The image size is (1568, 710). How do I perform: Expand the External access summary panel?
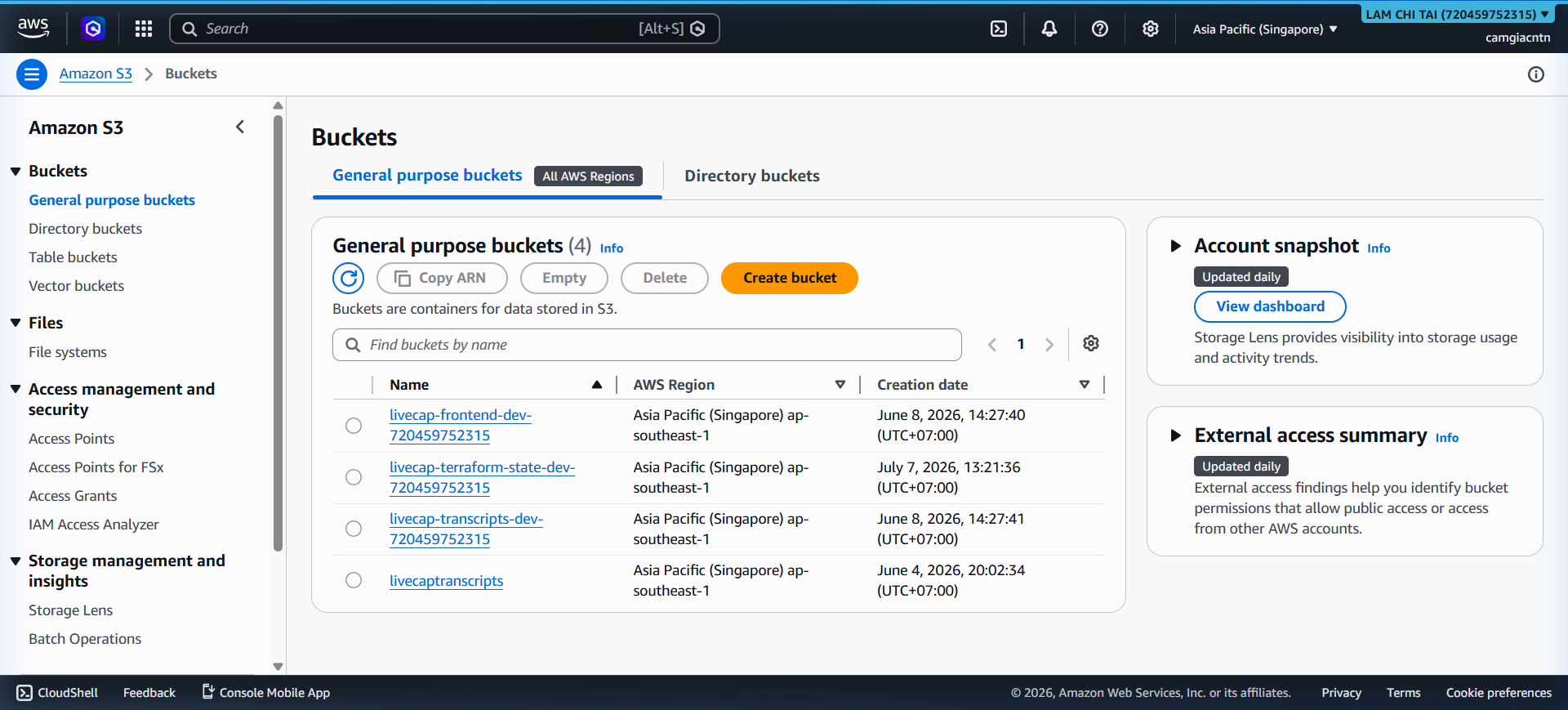tap(1176, 435)
